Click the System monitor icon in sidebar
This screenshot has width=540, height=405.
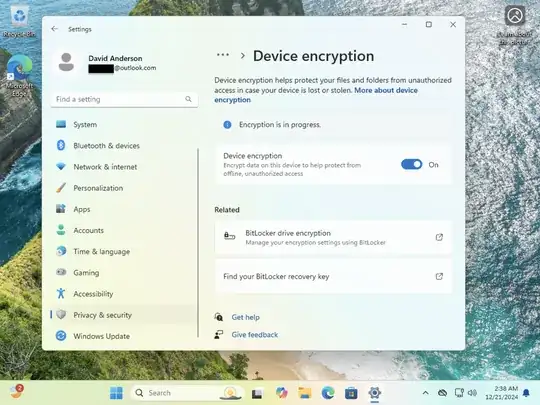tap(61, 124)
